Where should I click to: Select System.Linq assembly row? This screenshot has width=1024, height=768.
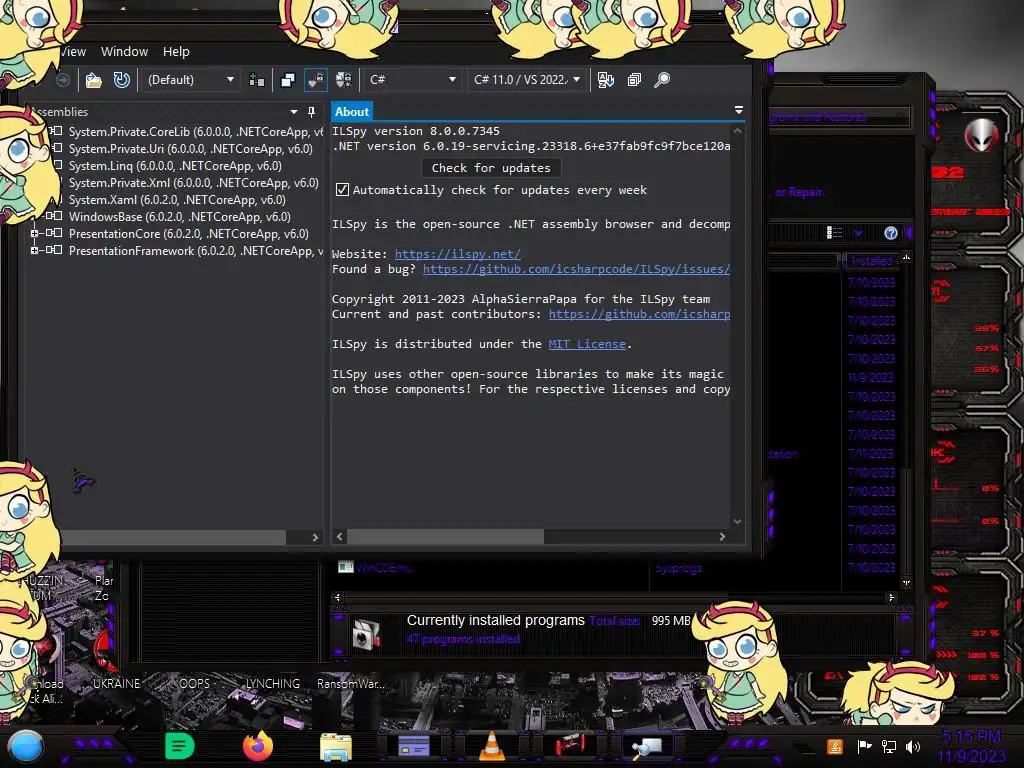click(175, 166)
